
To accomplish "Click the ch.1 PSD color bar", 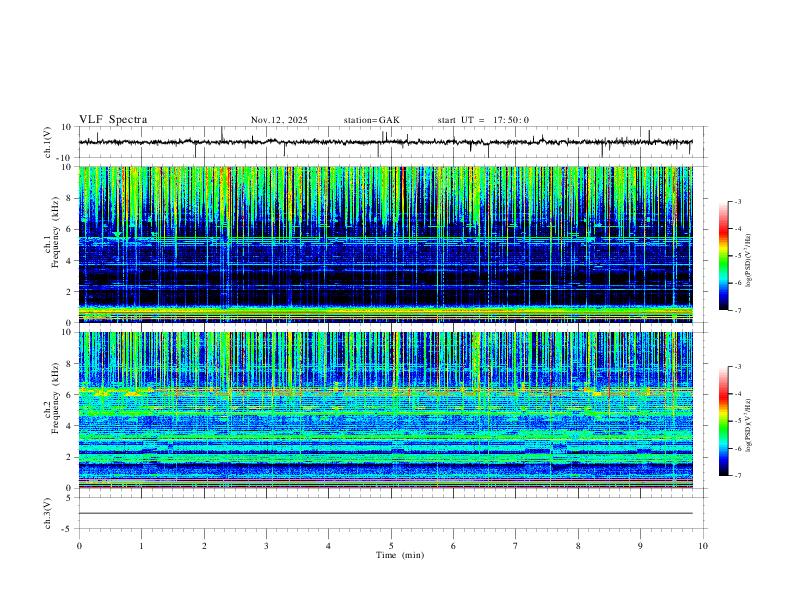I will (724, 256).
